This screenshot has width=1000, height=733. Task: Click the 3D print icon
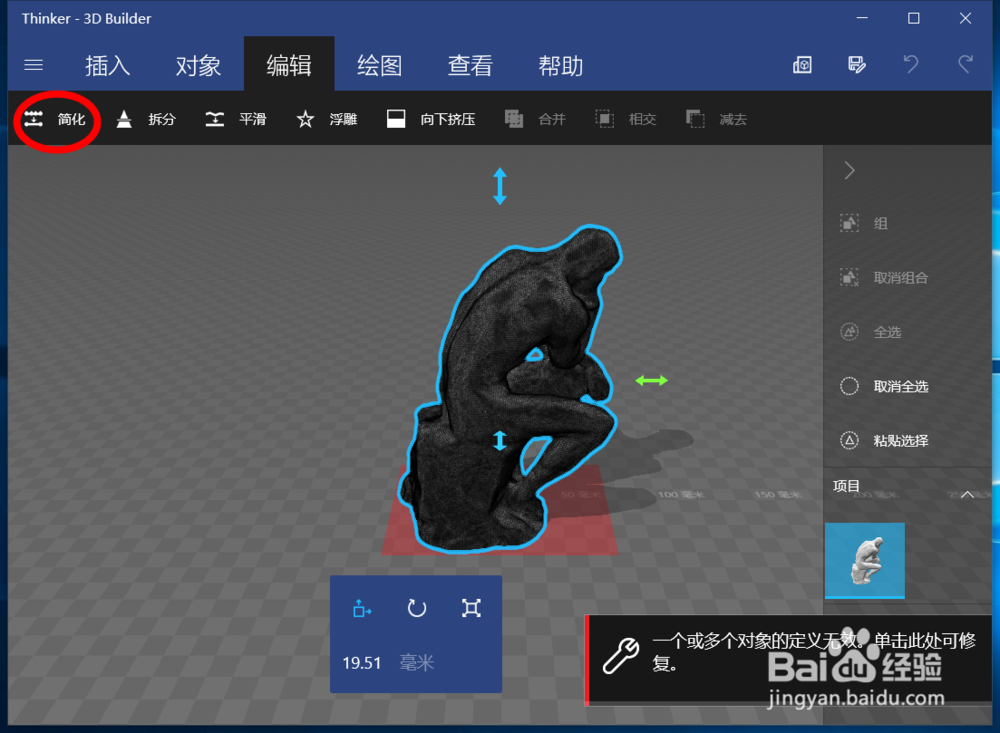click(x=802, y=64)
